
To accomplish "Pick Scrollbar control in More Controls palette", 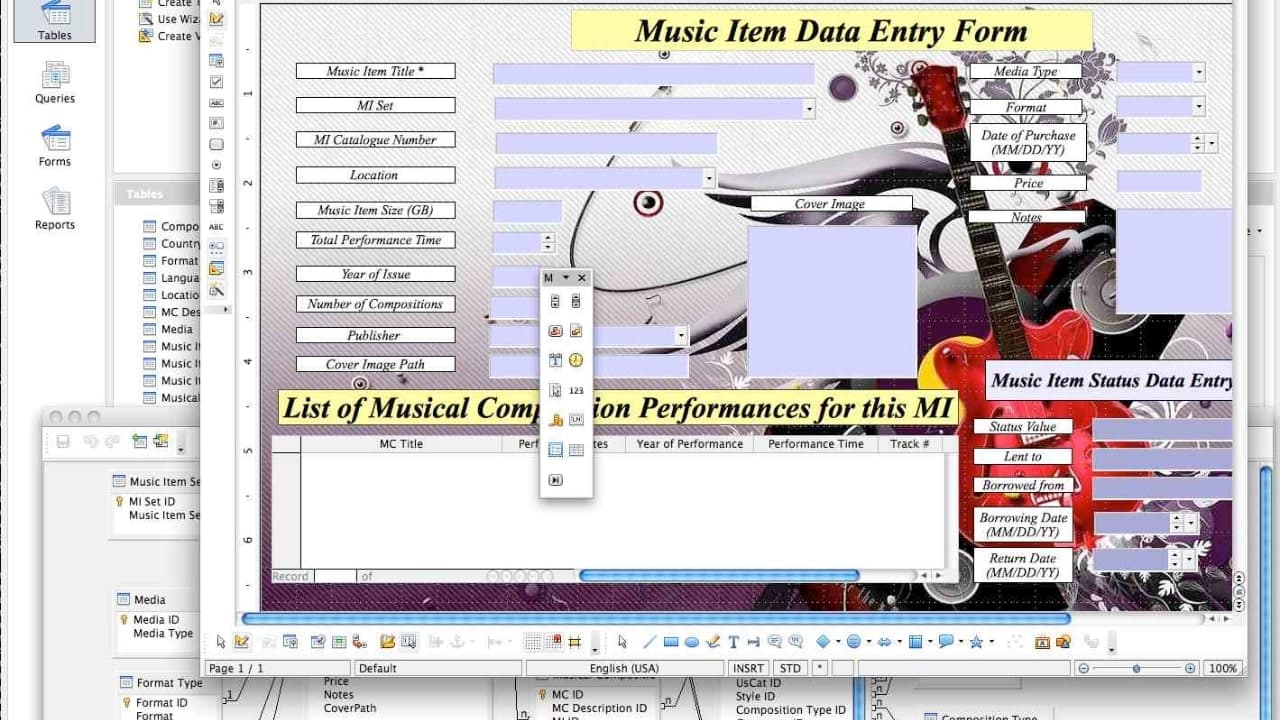I will (x=576, y=301).
